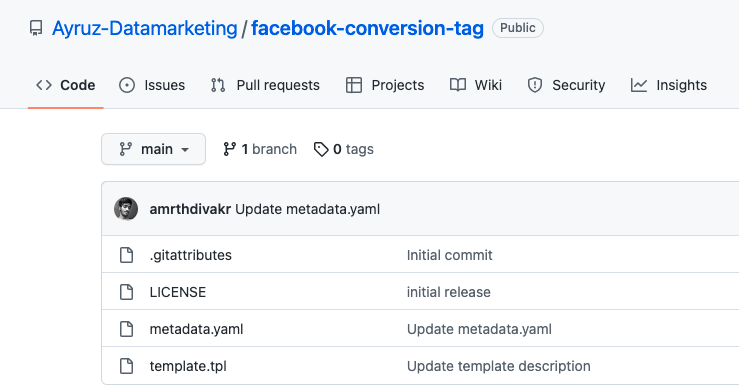Image resolution: width=739 pixels, height=387 pixels.
Task: Click the Public visibility badge
Action: coord(517,28)
